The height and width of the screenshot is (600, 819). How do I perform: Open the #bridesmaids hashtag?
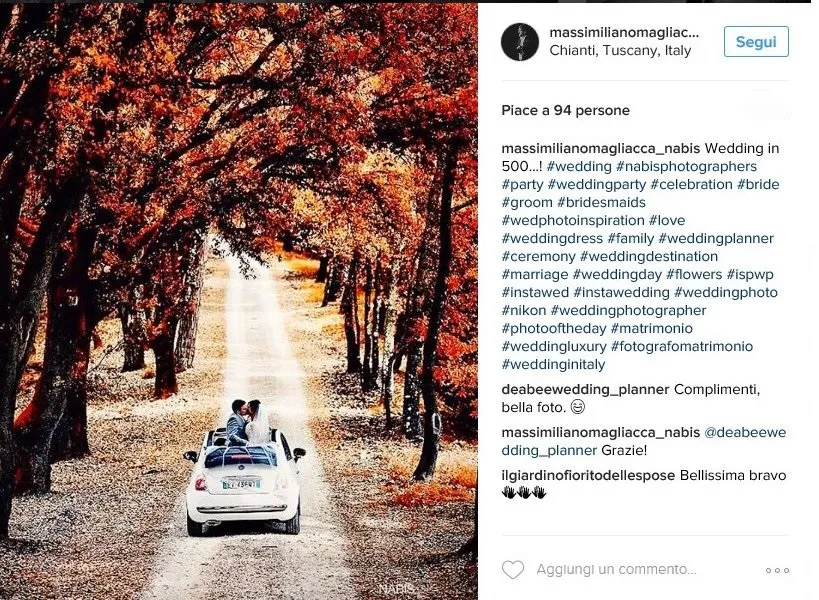point(601,202)
